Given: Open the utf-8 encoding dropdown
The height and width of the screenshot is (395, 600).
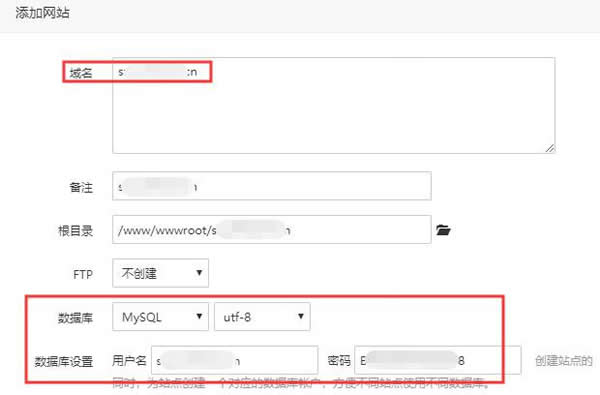Looking at the screenshot, I should [x=262, y=317].
